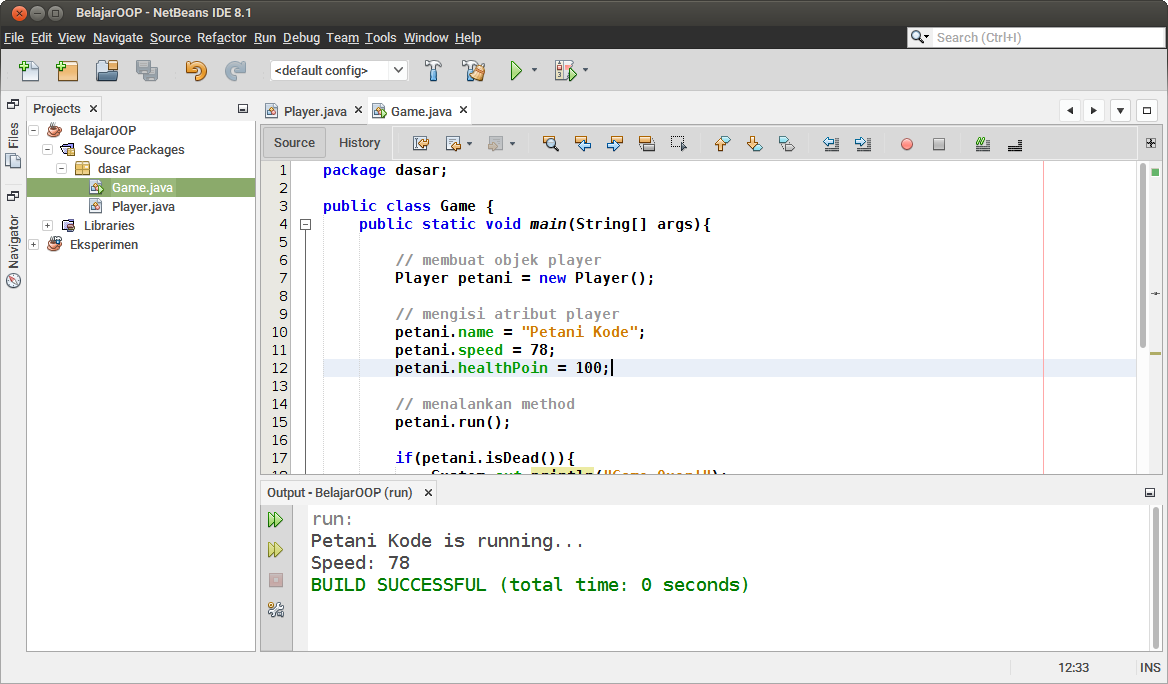The height and width of the screenshot is (684, 1168).
Task: Build the project using the hammer icon
Action: tap(432, 70)
